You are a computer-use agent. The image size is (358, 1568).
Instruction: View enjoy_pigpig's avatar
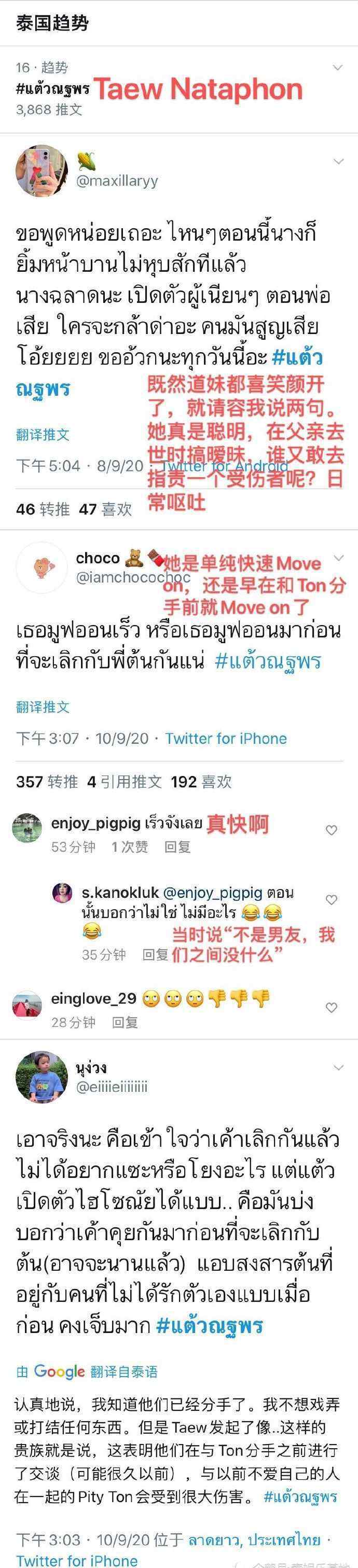click(27, 828)
